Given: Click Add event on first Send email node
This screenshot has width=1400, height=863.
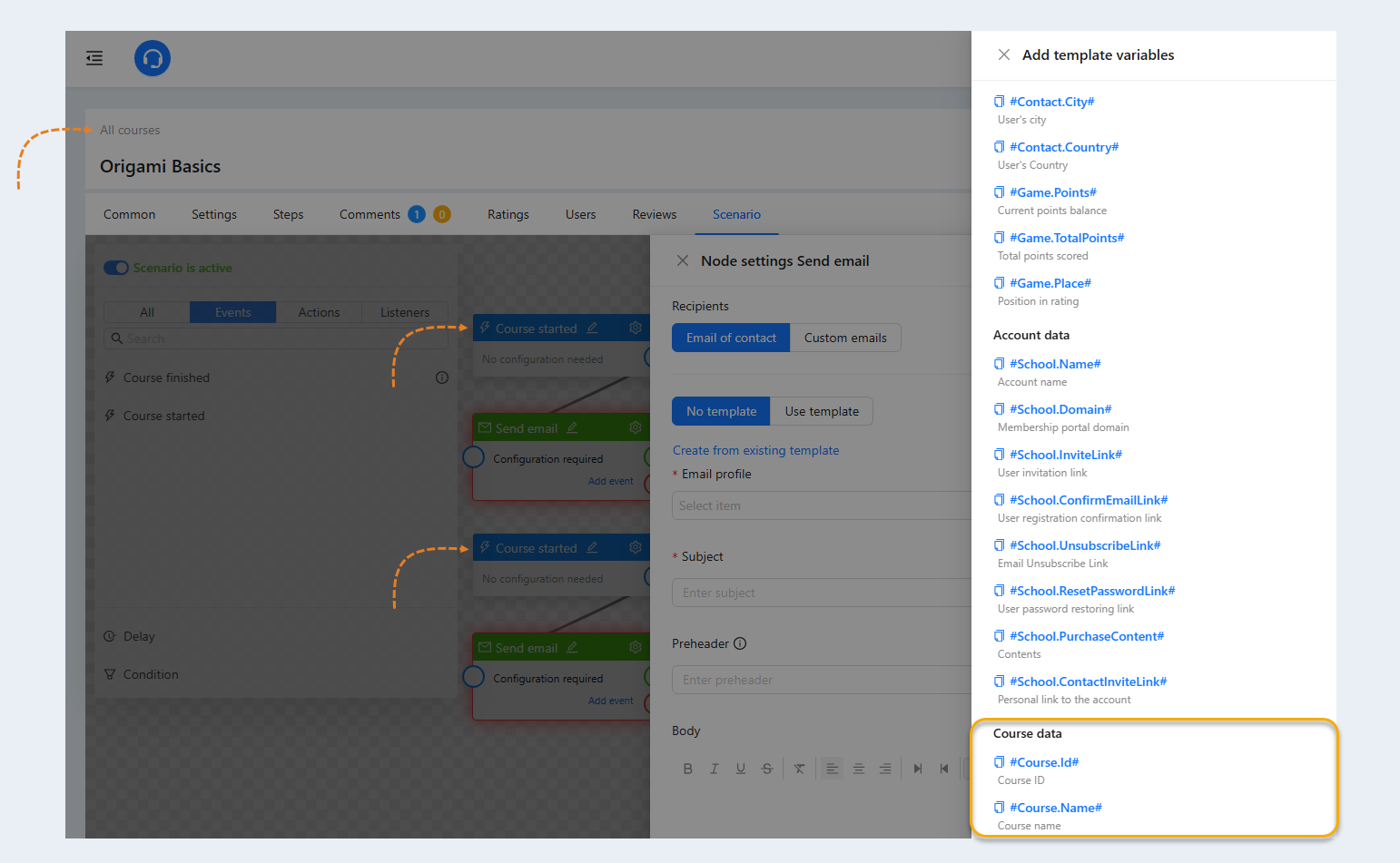Looking at the screenshot, I should tap(611, 481).
